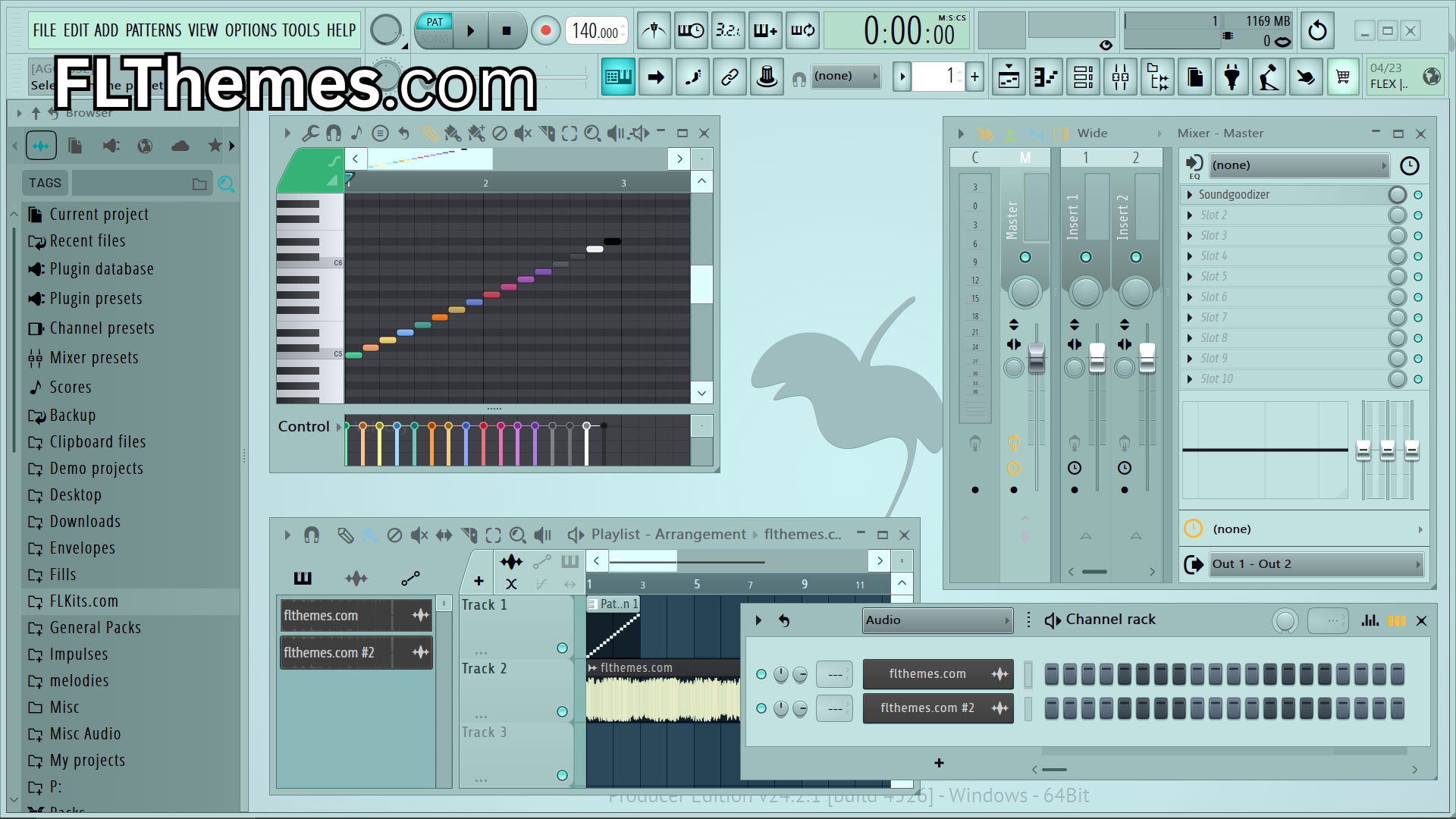The image size is (1456, 819).
Task: Stop playback with the Stop button
Action: [507, 31]
